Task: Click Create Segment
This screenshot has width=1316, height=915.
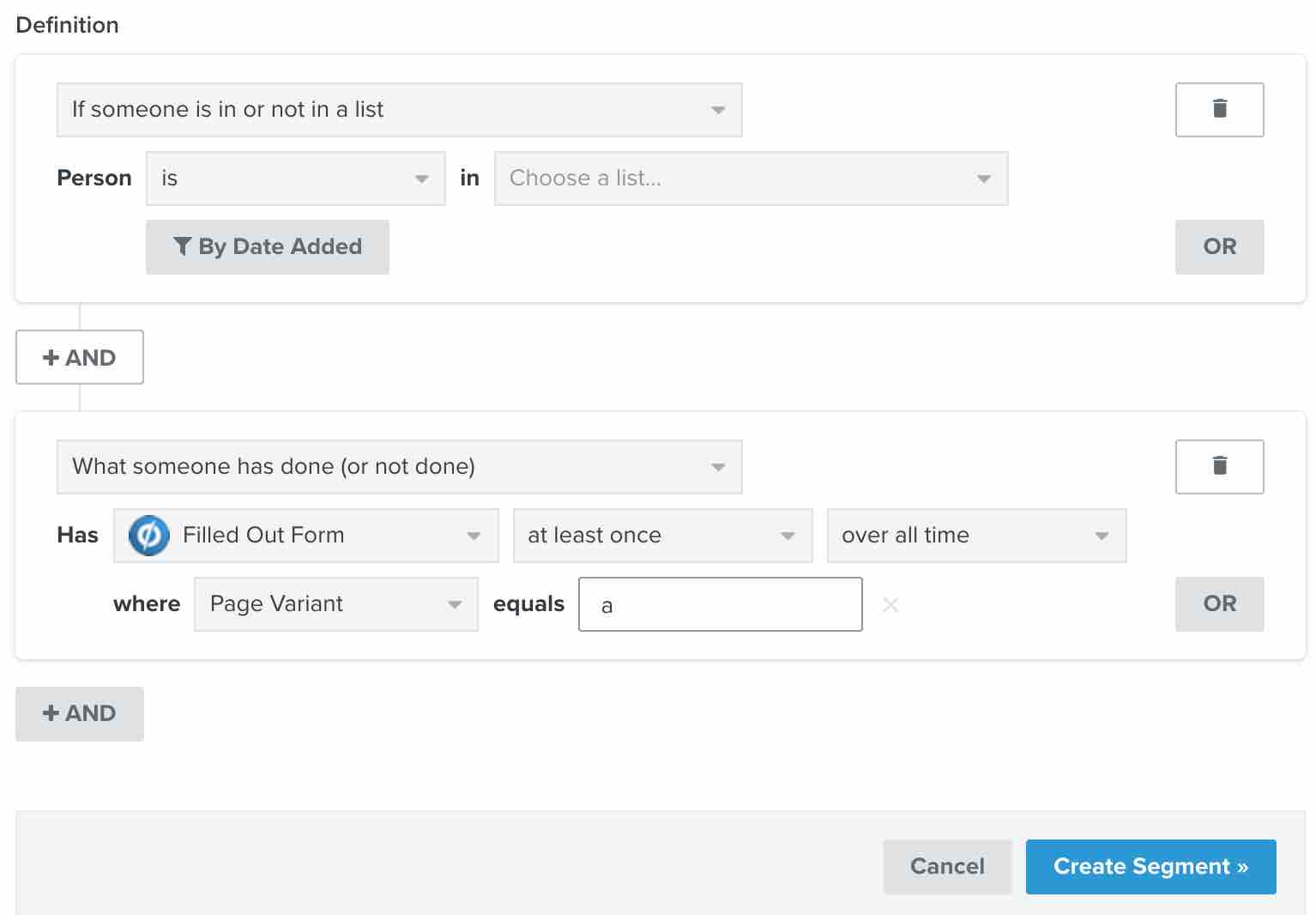Action: [x=1150, y=866]
